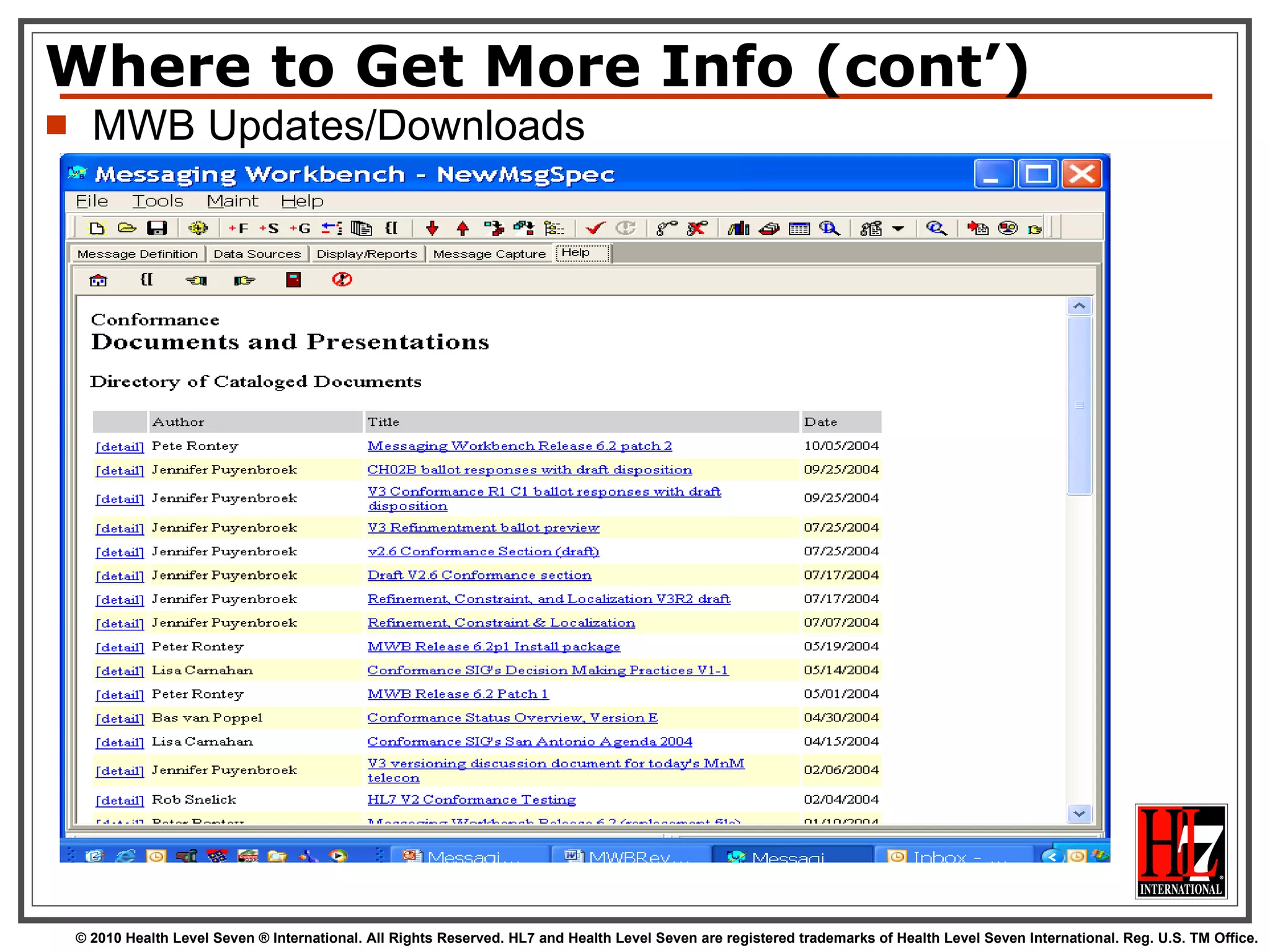
Task: Click the Title column header
Action: (582, 422)
